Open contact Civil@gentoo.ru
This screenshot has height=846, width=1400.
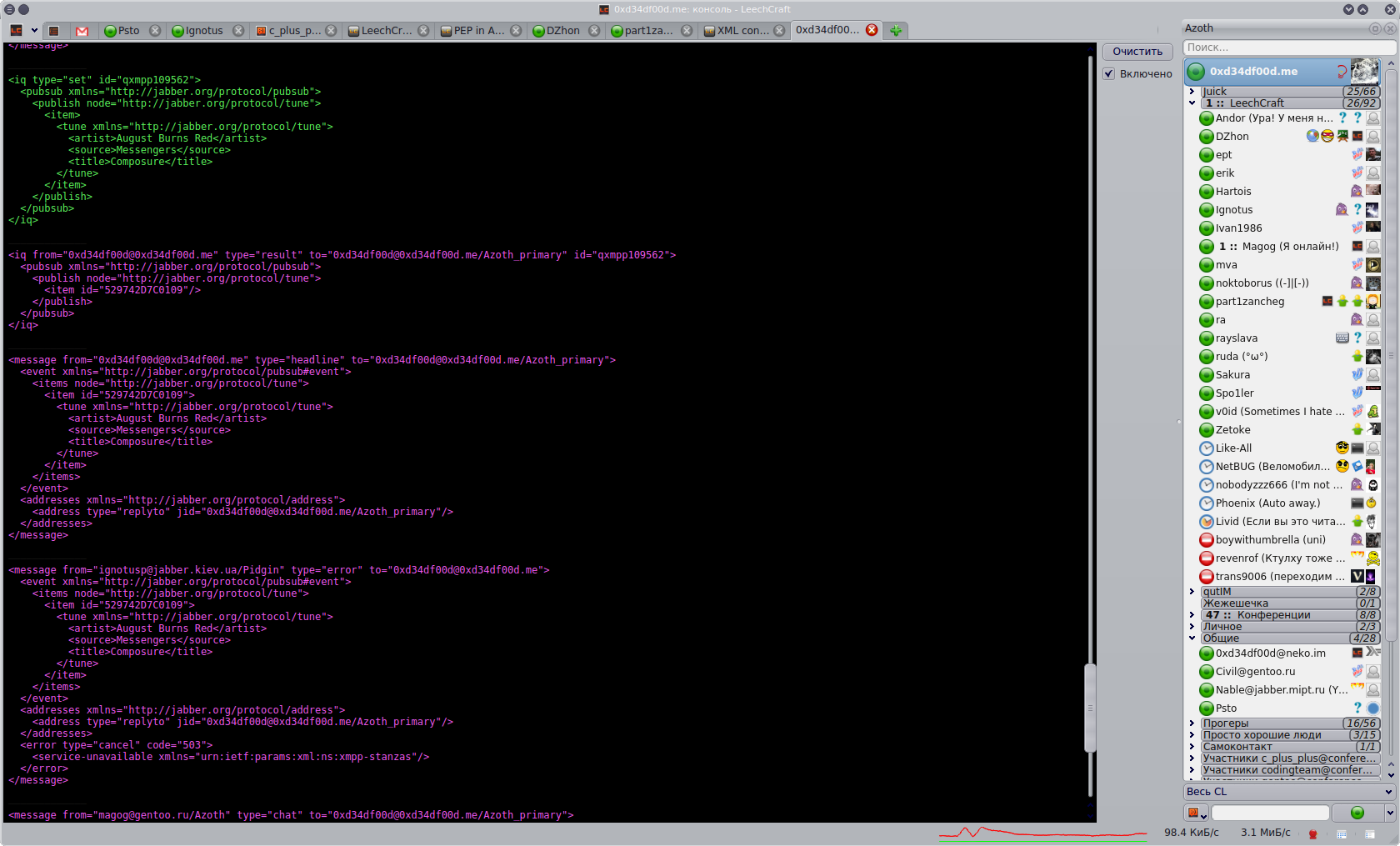1289,672
